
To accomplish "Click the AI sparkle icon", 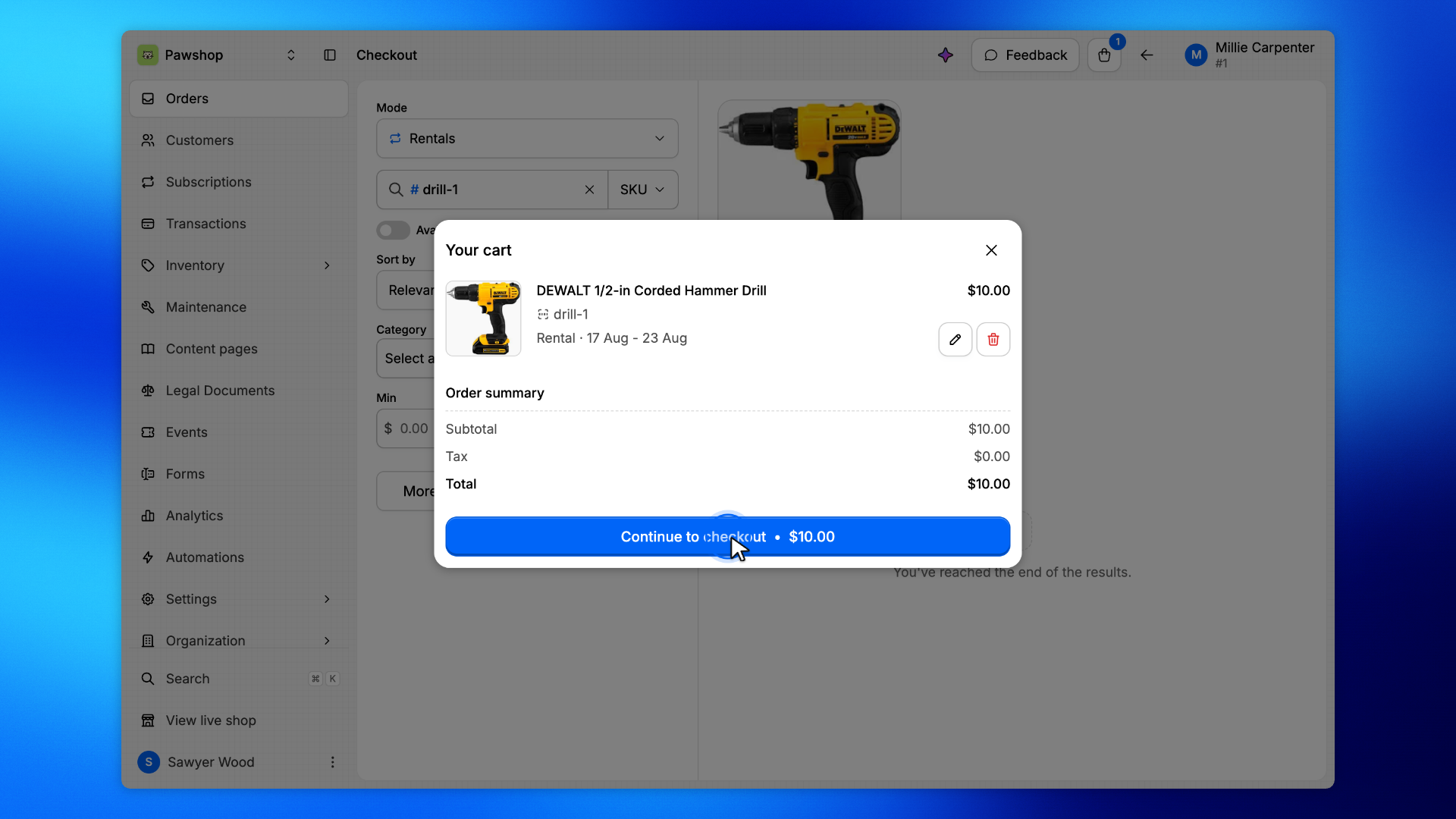I will click(x=945, y=55).
